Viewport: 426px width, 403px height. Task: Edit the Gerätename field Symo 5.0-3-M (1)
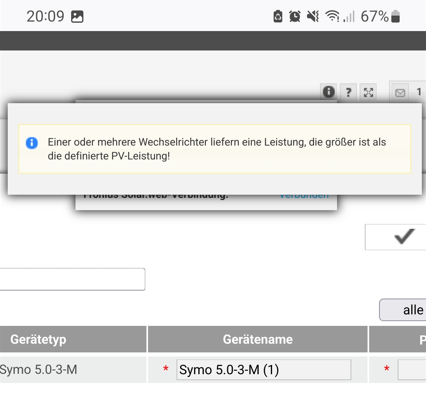click(x=263, y=369)
